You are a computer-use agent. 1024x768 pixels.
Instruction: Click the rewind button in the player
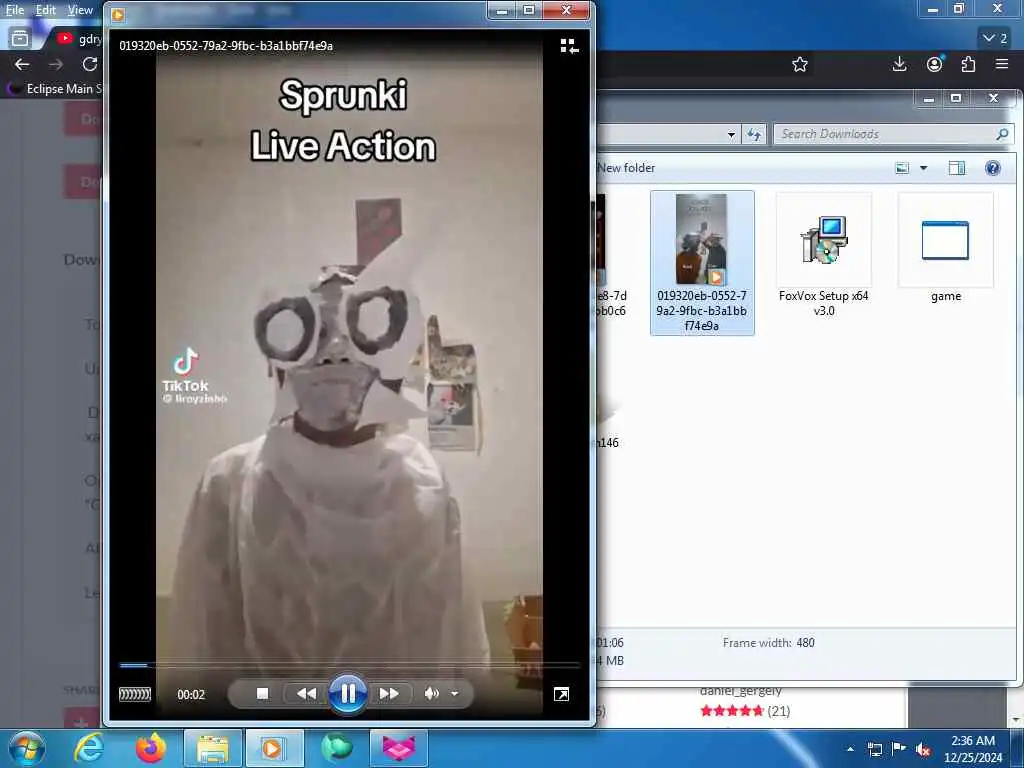pos(306,694)
